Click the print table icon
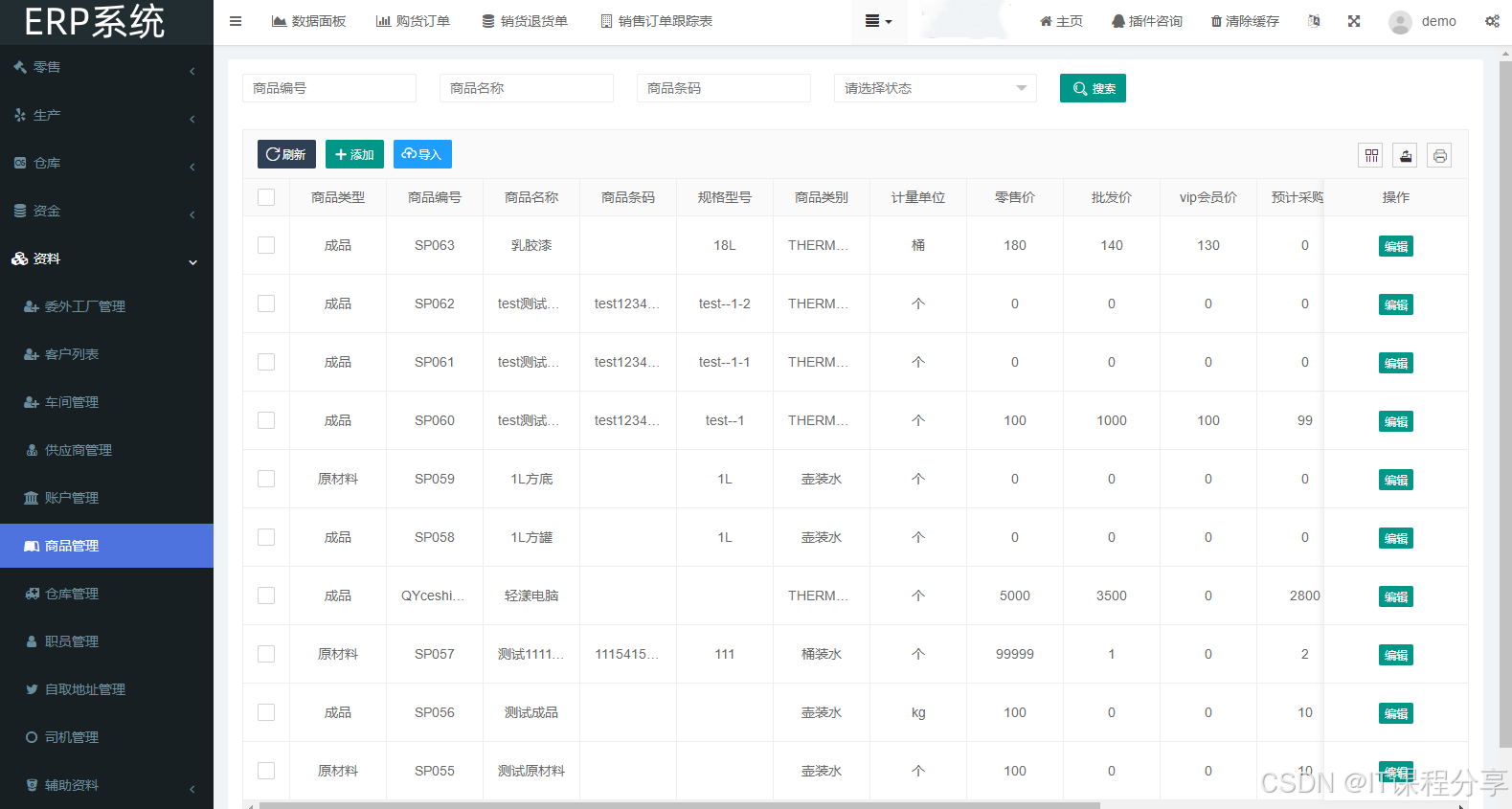This screenshot has height=809, width=1512. coord(1439,155)
